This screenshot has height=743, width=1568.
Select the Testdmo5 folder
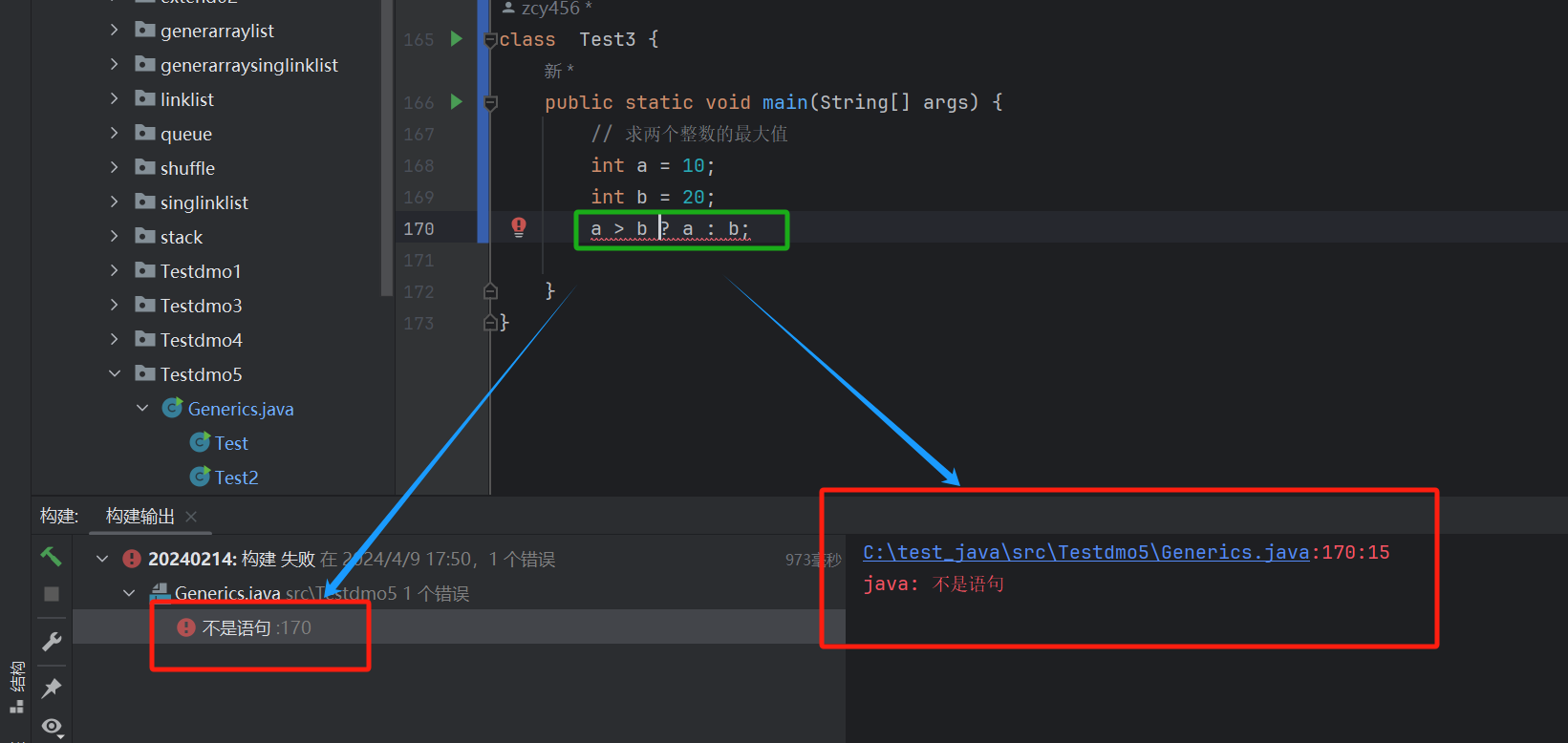pos(201,374)
